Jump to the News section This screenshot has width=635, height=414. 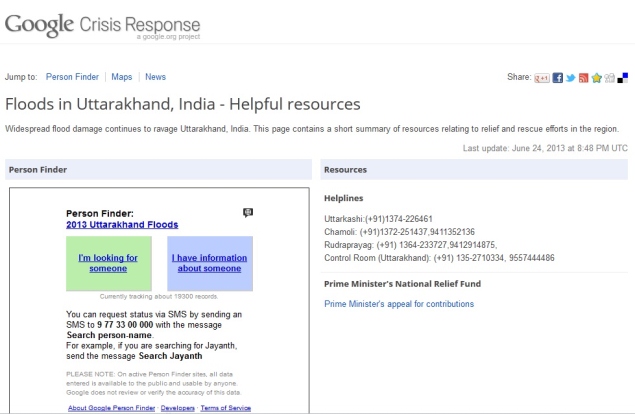click(156, 77)
